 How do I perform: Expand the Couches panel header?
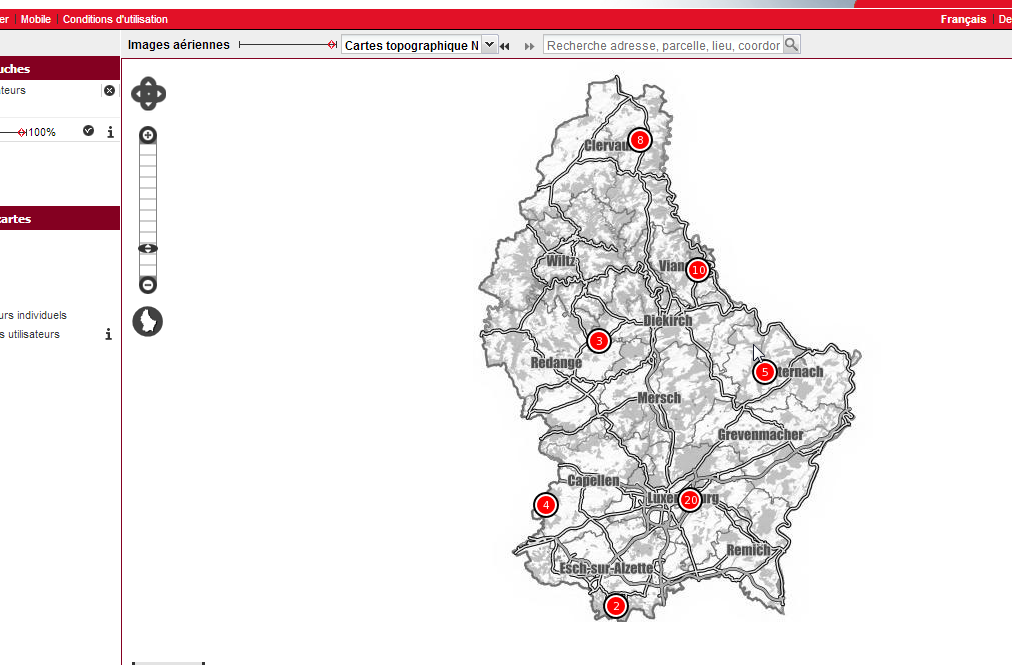(x=60, y=69)
